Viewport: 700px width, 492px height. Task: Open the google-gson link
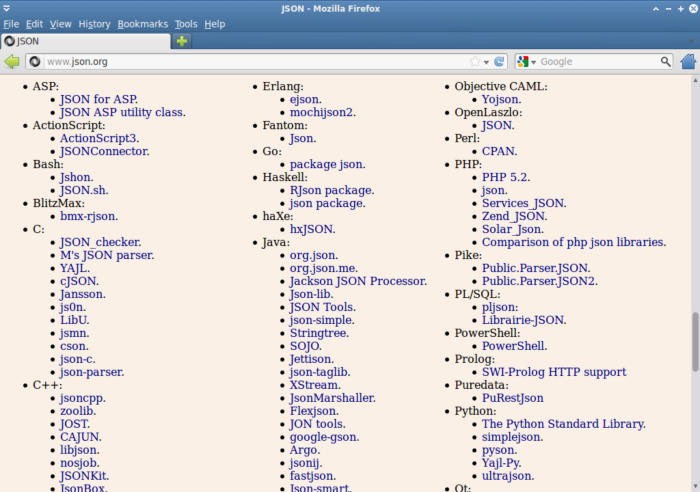[x=325, y=437]
